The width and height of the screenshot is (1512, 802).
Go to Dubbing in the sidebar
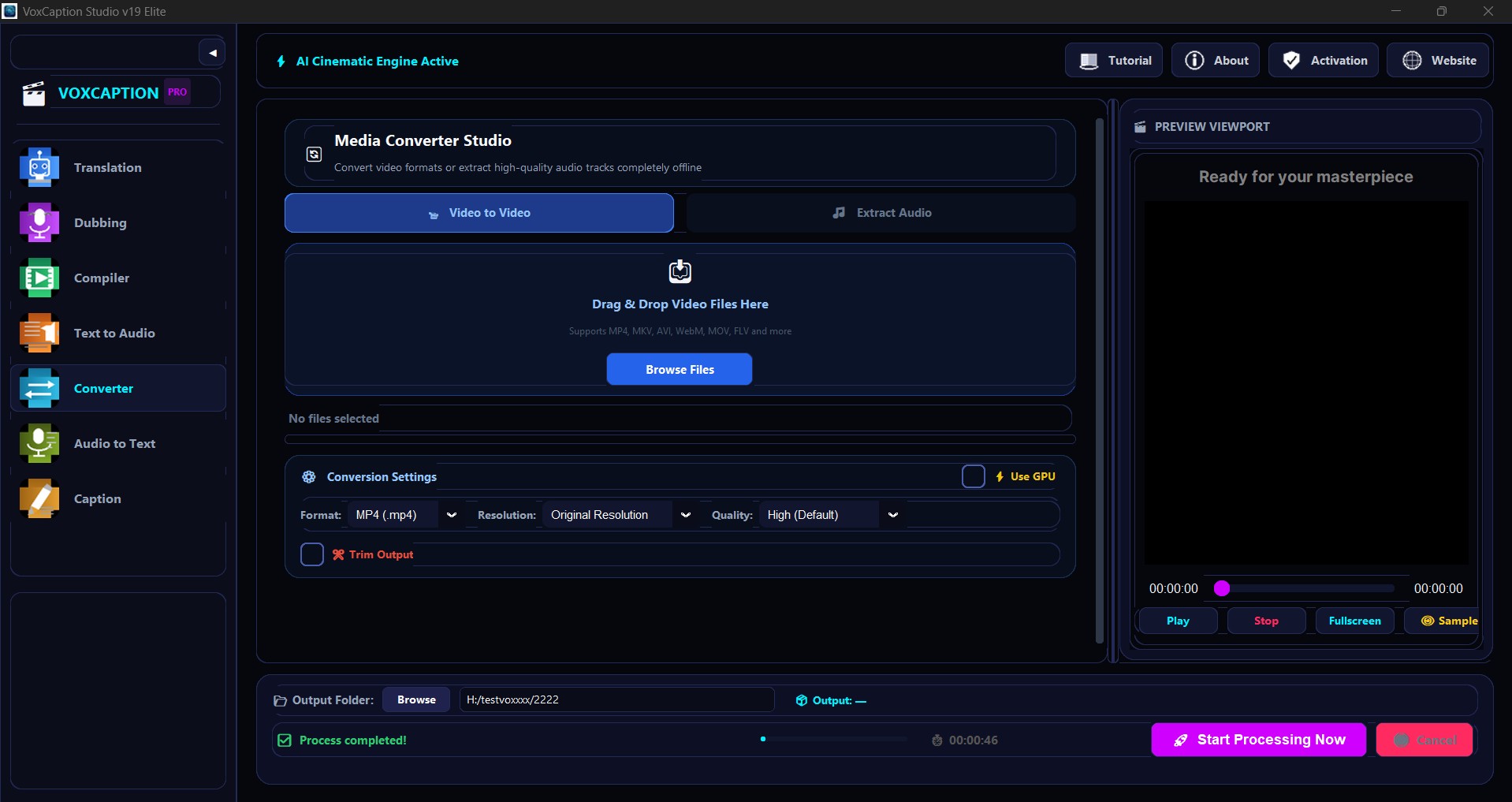tap(118, 222)
